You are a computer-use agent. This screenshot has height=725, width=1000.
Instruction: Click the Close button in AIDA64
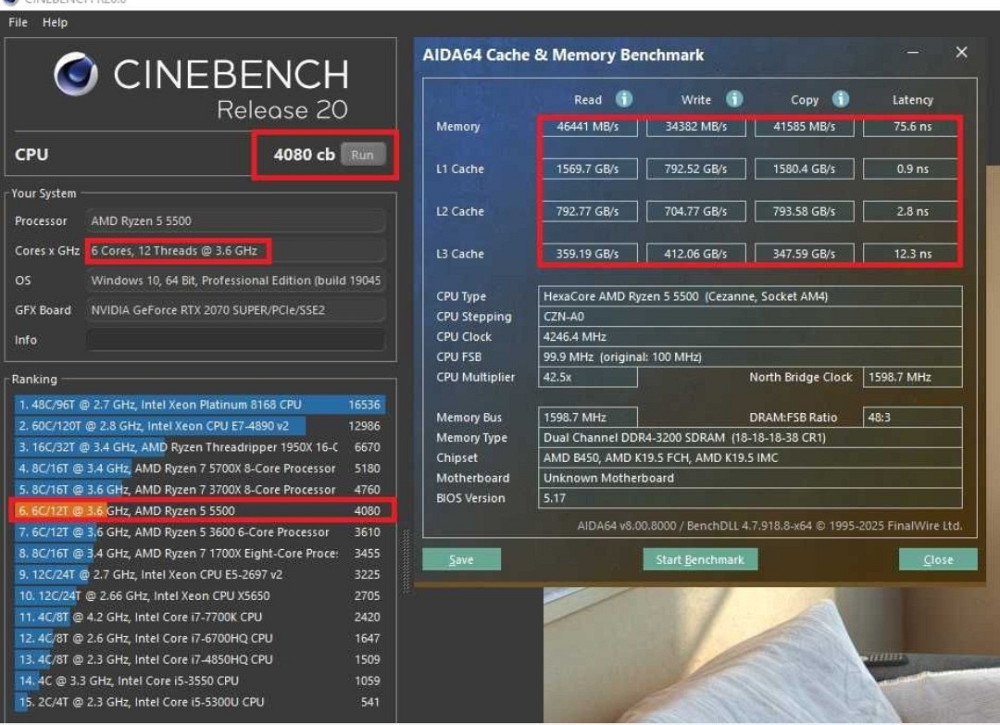[937, 559]
